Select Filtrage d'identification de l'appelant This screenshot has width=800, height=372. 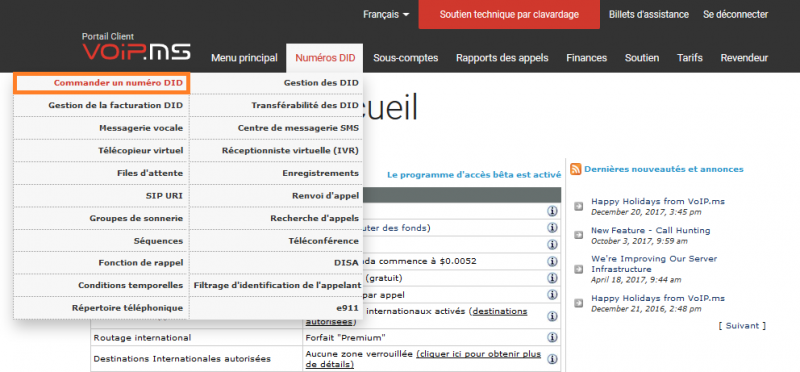pyautogui.click(x=276, y=285)
